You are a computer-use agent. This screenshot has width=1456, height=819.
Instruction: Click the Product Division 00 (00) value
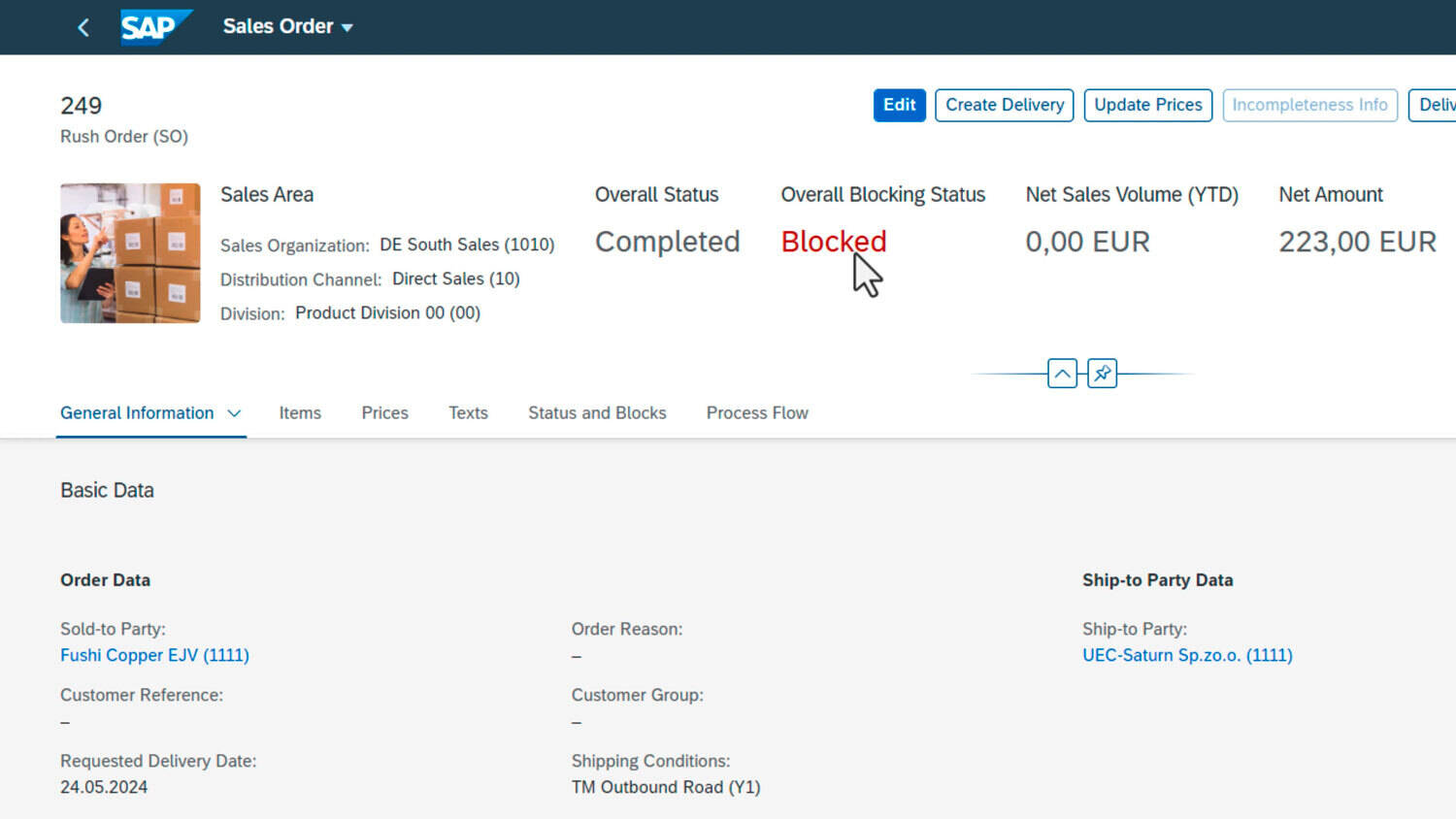click(387, 312)
